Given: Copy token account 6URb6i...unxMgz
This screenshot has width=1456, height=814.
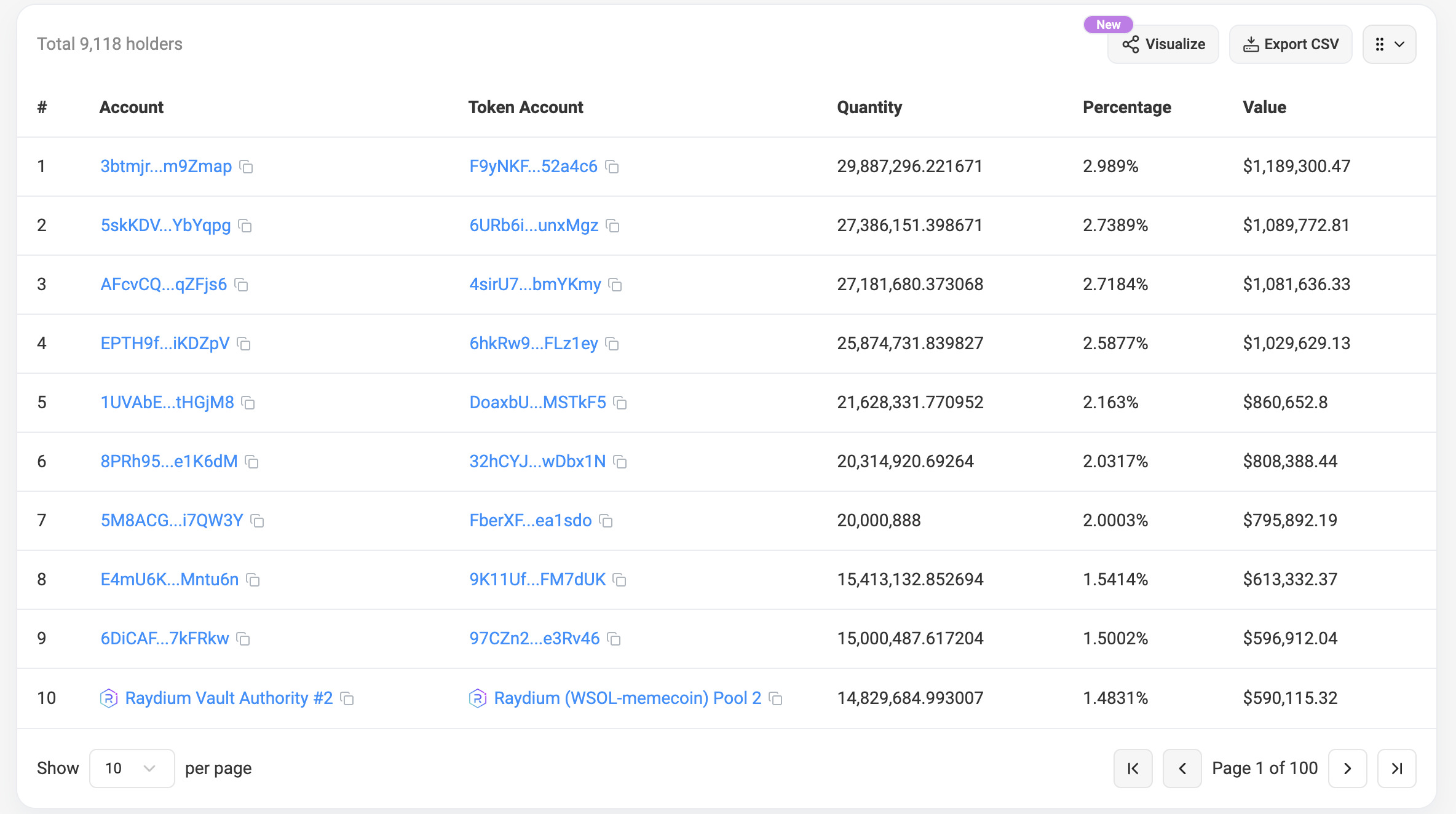Looking at the screenshot, I should coord(612,226).
